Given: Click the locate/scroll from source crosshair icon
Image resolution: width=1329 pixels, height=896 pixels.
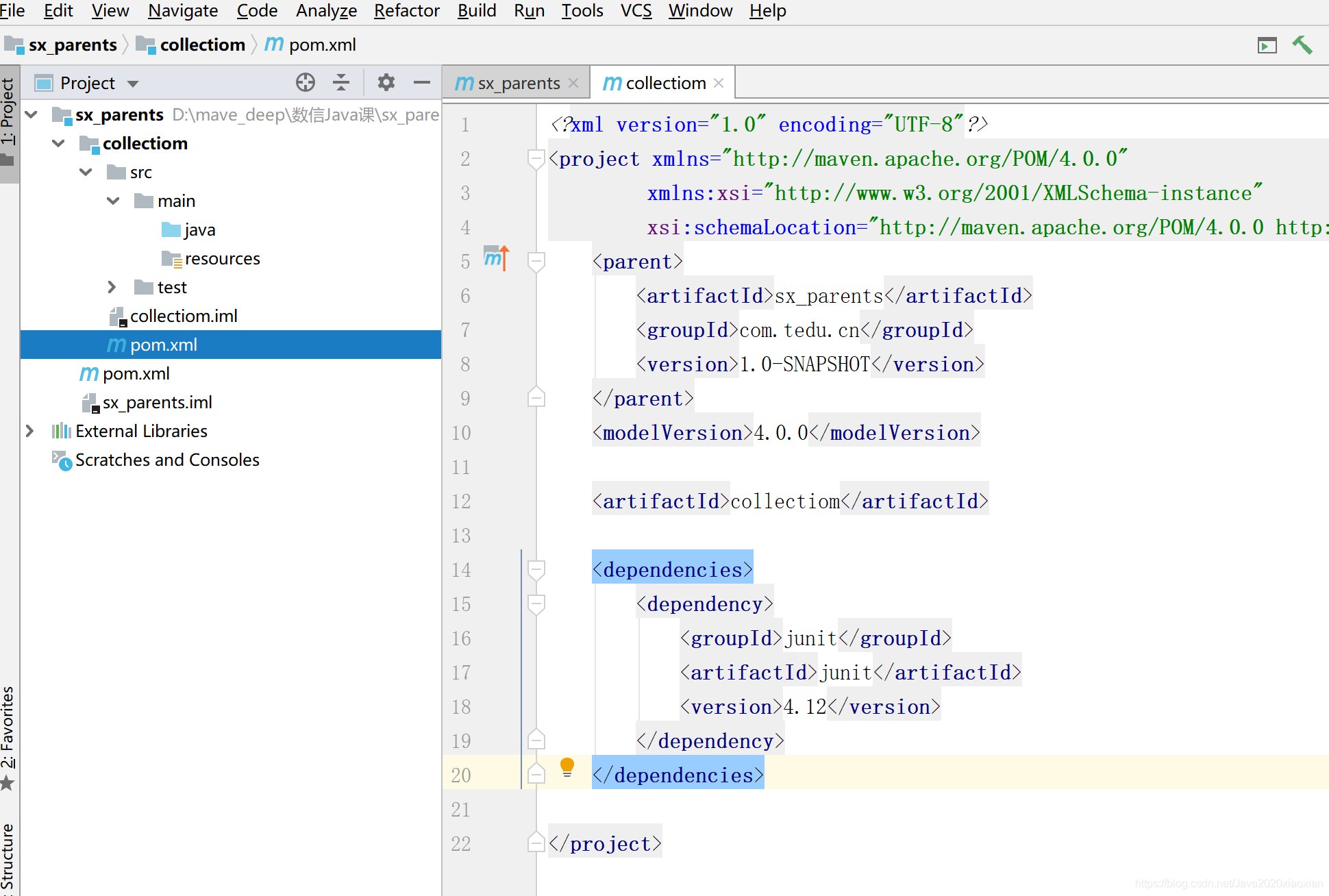Looking at the screenshot, I should pos(305,83).
